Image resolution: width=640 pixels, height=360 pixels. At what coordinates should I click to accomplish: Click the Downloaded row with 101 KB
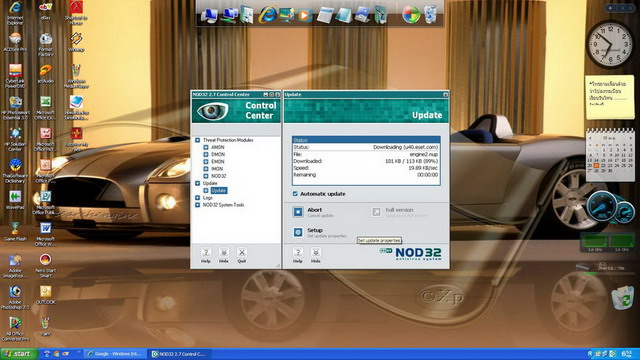click(366, 161)
